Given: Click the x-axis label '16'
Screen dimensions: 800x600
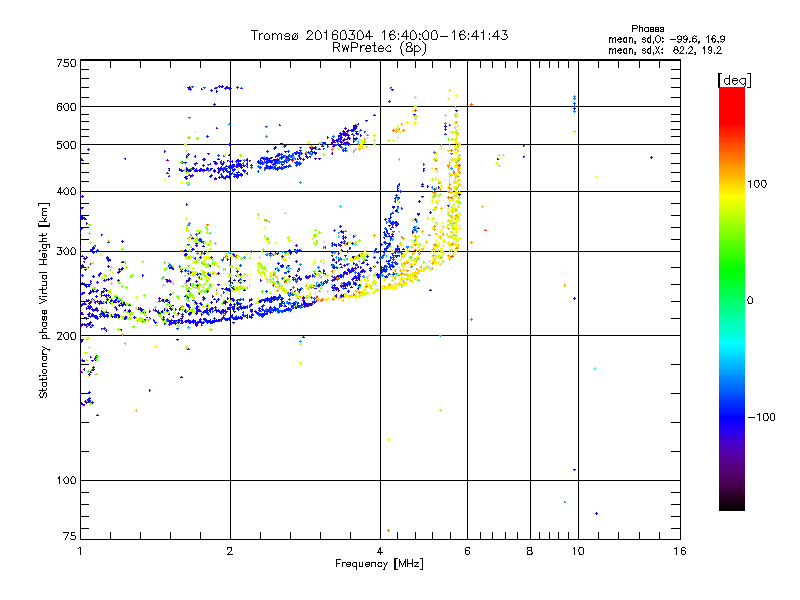Looking at the screenshot, I should click(x=680, y=551).
